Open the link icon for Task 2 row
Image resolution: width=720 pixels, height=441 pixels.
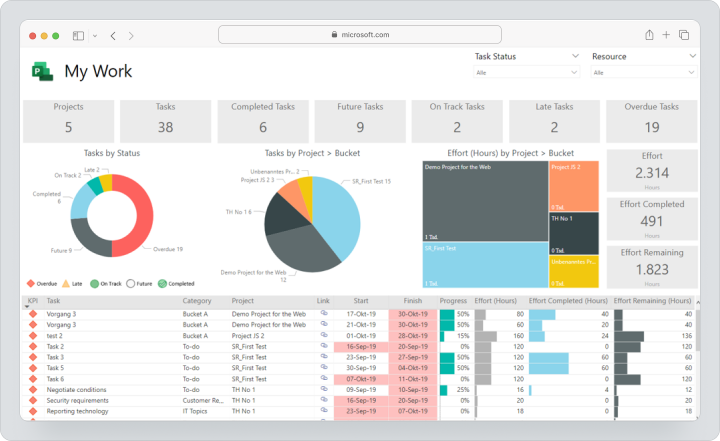click(x=324, y=346)
